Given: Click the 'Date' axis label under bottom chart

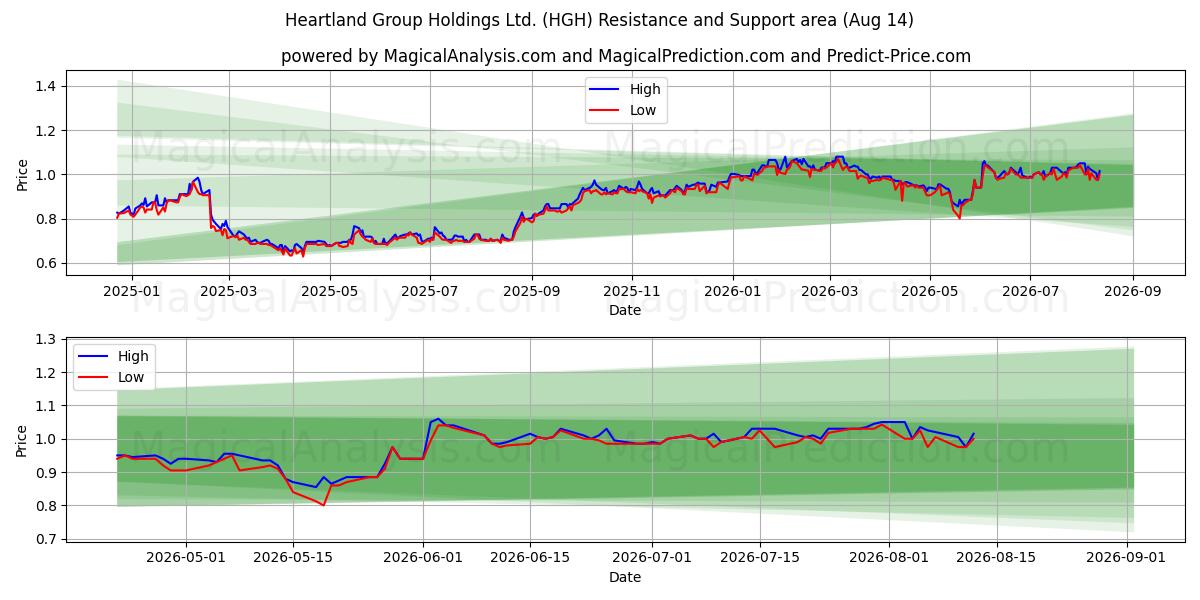Looking at the screenshot, I should pyautogui.click(x=625, y=577).
